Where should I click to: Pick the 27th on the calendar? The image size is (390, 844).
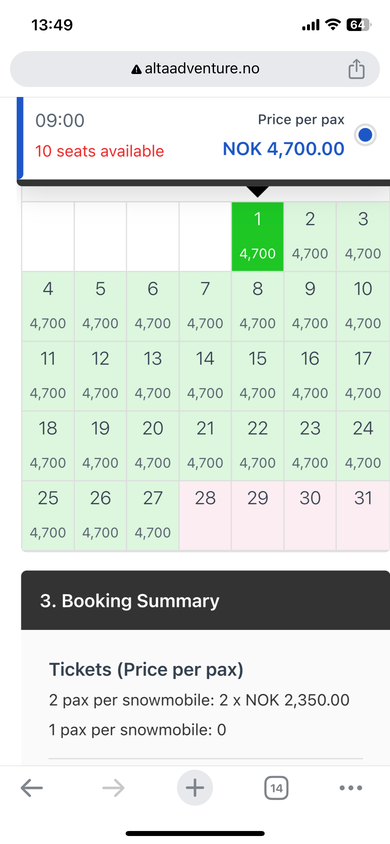[153, 516]
